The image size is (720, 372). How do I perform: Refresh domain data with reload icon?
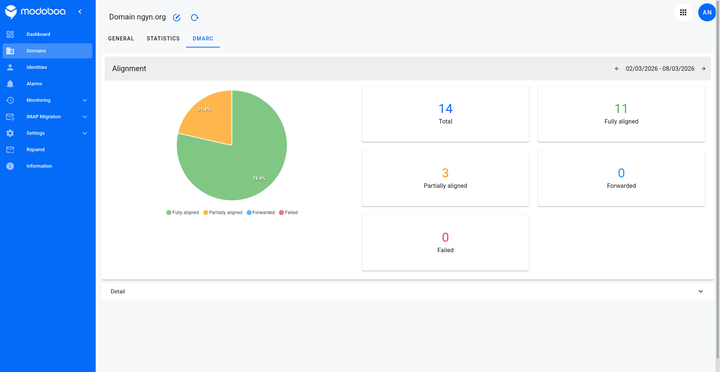[194, 17]
